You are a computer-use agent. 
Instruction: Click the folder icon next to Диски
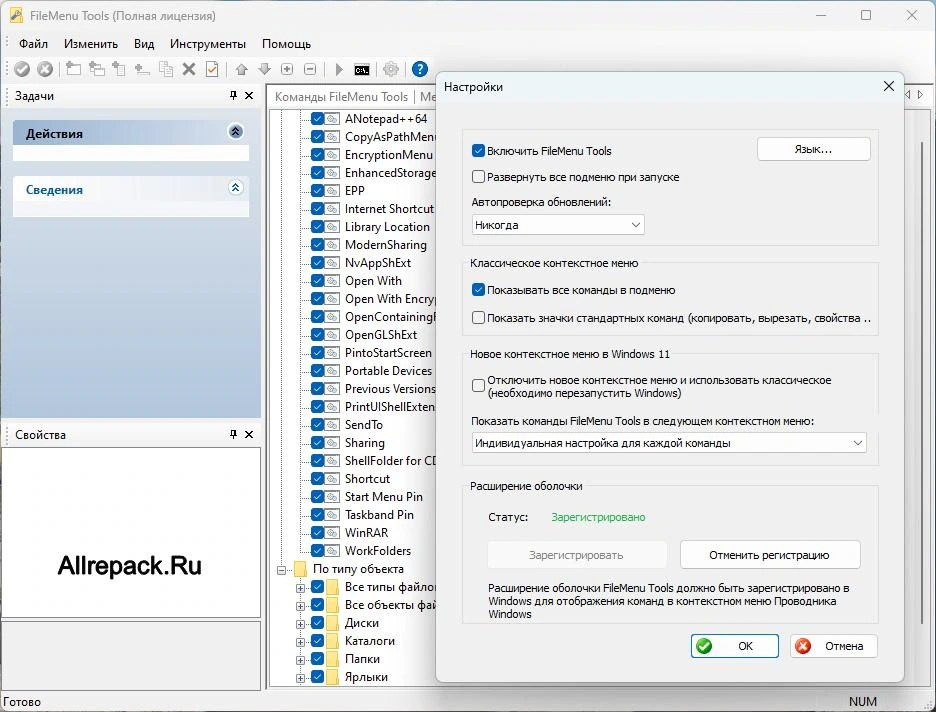click(332, 622)
